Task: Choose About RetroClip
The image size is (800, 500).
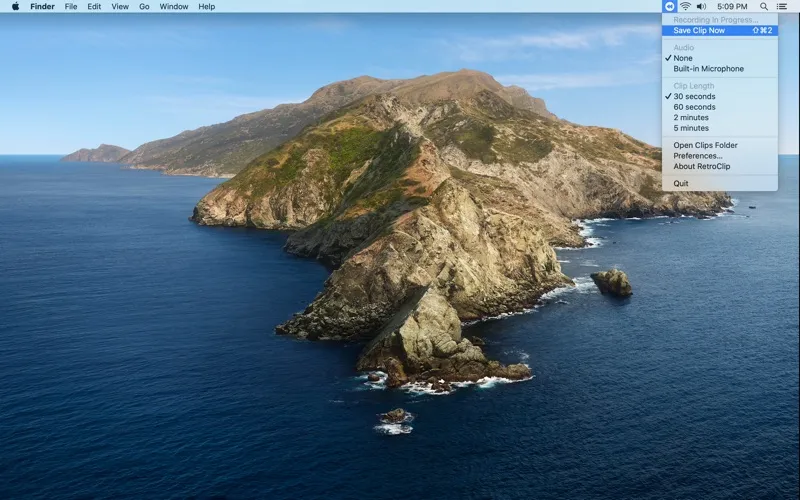Action: tap(720, 167)
